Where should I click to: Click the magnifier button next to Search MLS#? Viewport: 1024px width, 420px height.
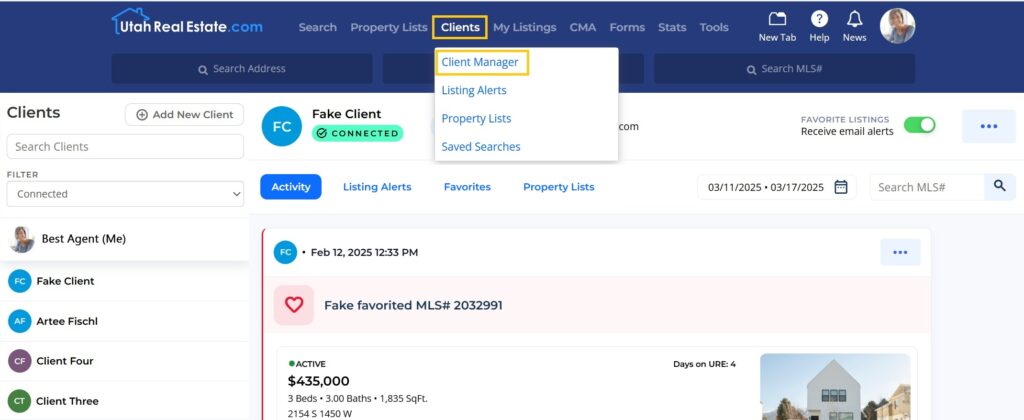coord(998,187)
